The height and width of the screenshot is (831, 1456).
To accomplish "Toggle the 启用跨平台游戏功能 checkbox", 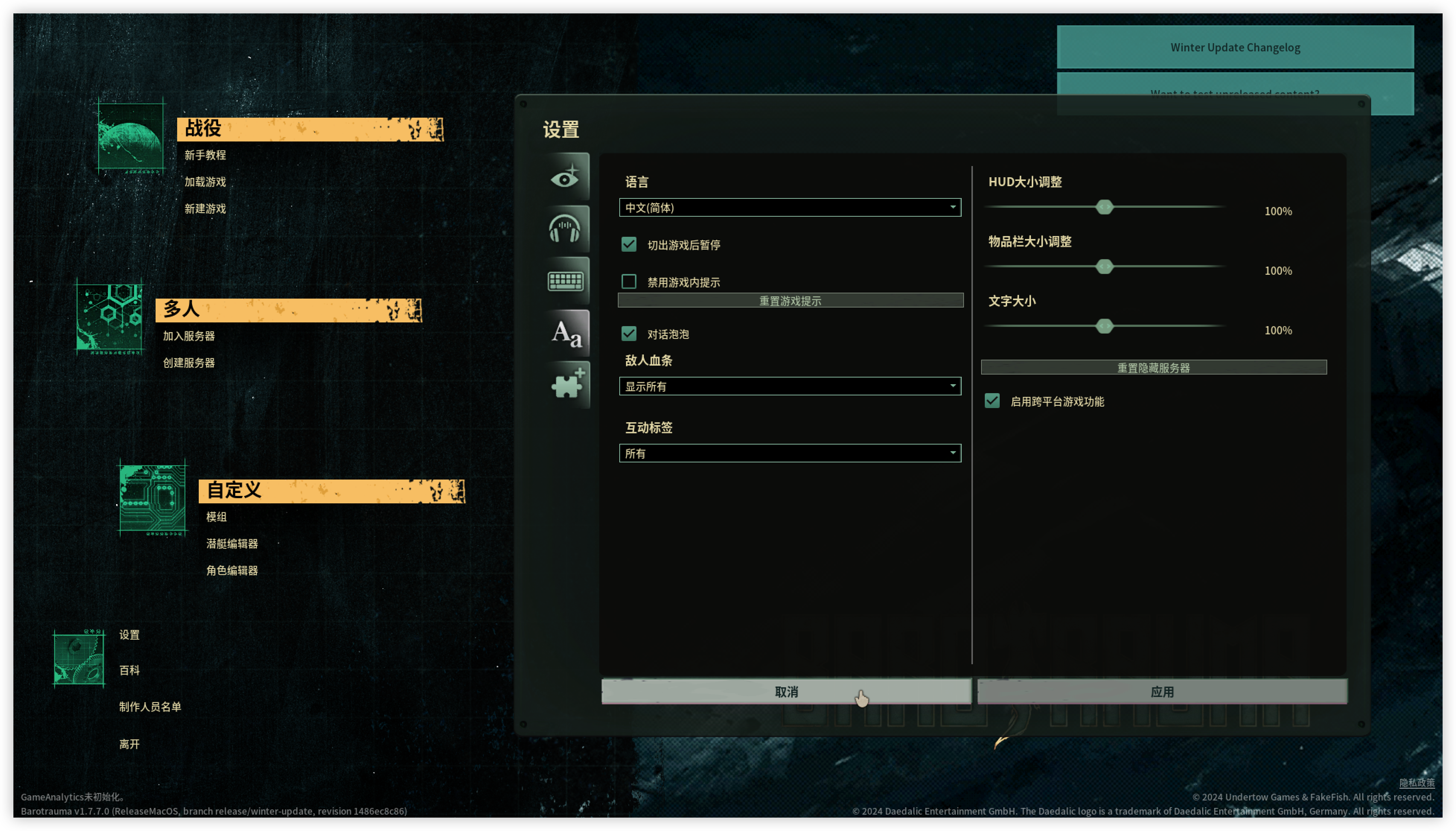I will point(992,401).
